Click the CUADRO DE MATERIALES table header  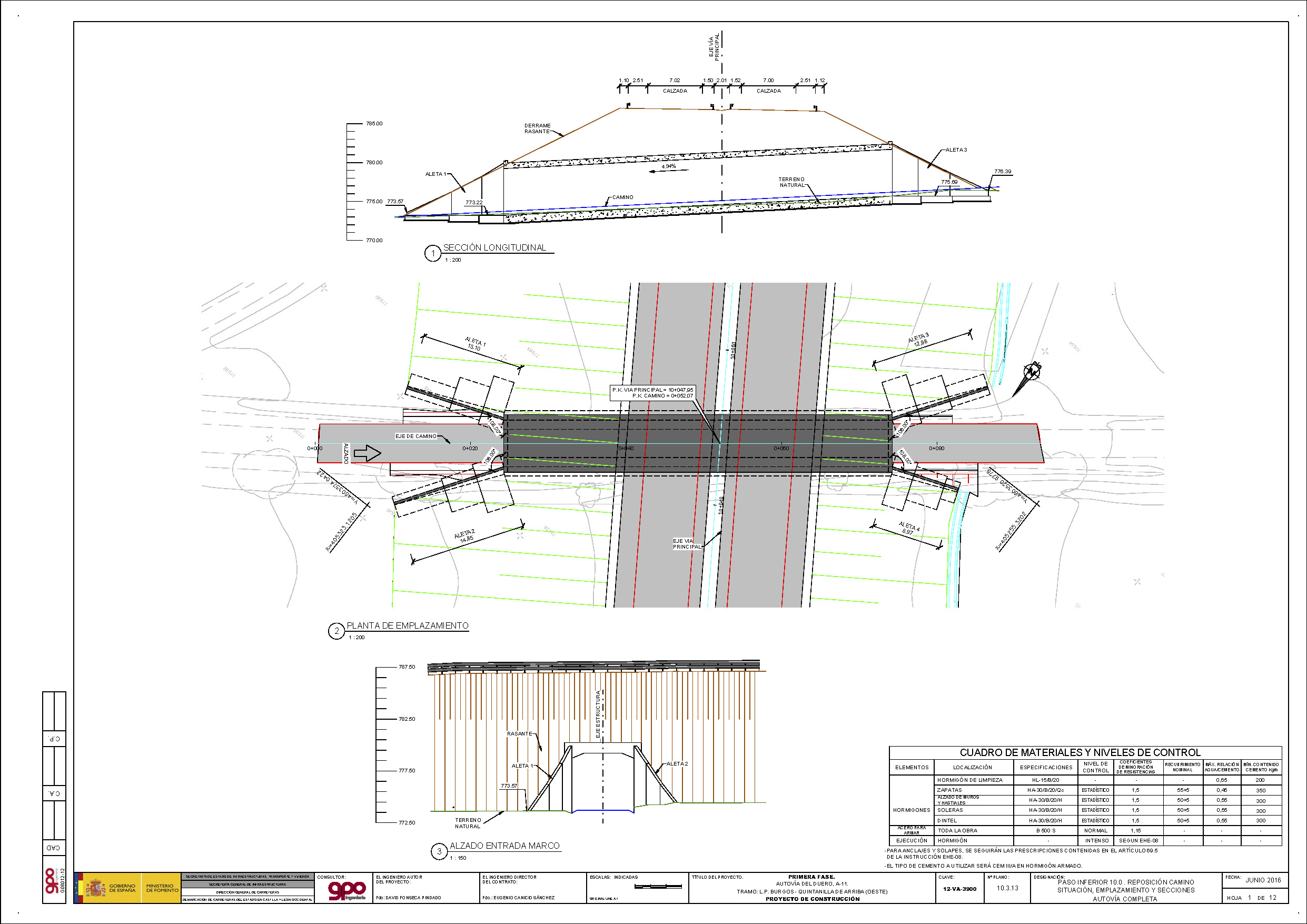[x=1080, y=752]
